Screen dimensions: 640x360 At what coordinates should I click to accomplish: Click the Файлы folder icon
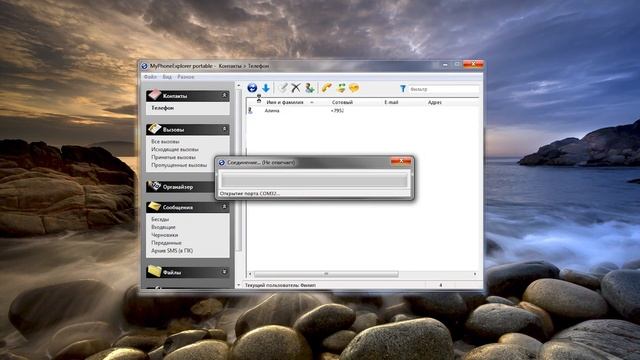[x=155, y=271]
